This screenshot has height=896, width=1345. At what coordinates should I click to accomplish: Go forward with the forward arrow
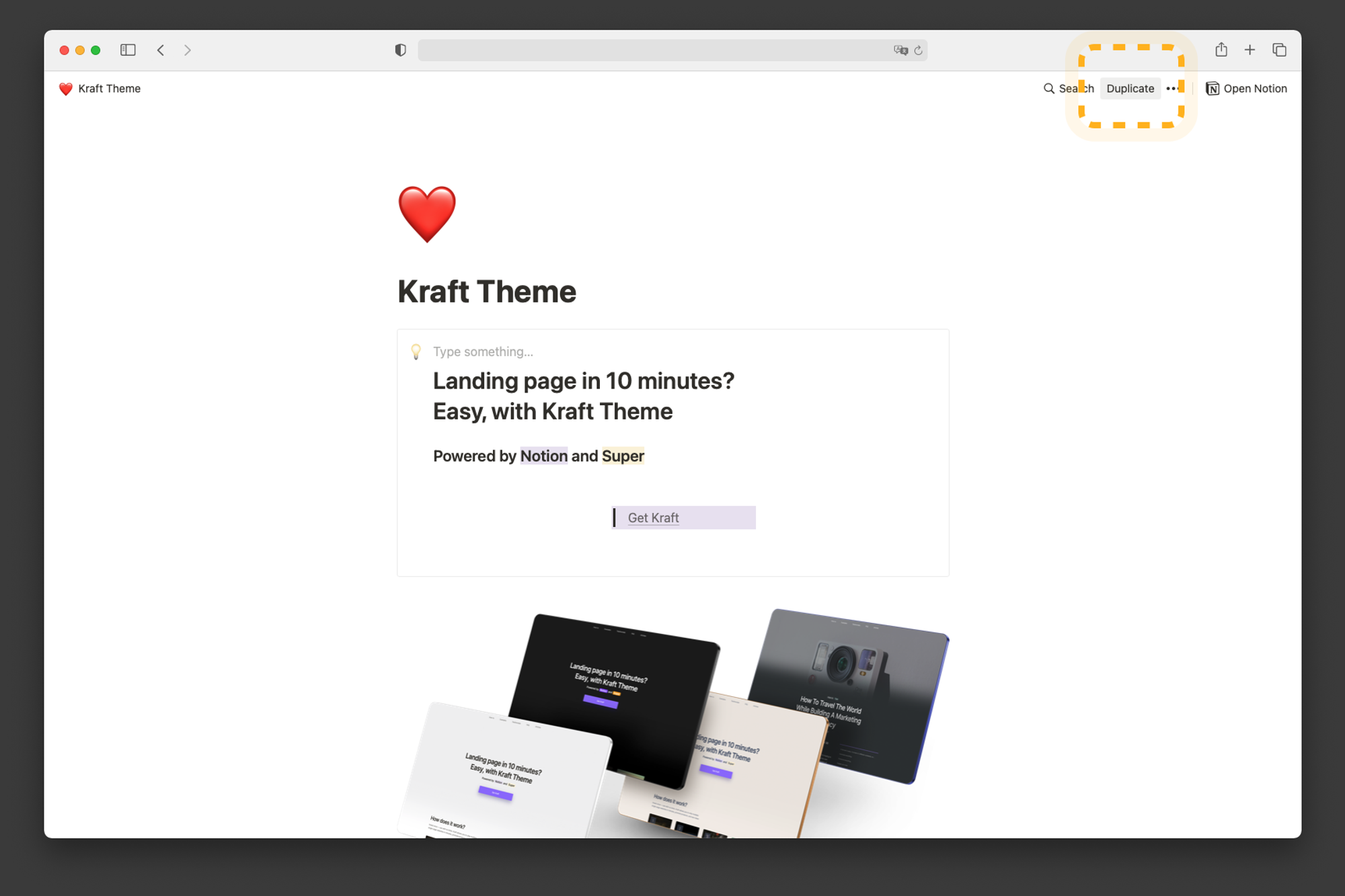pos(188,50)
